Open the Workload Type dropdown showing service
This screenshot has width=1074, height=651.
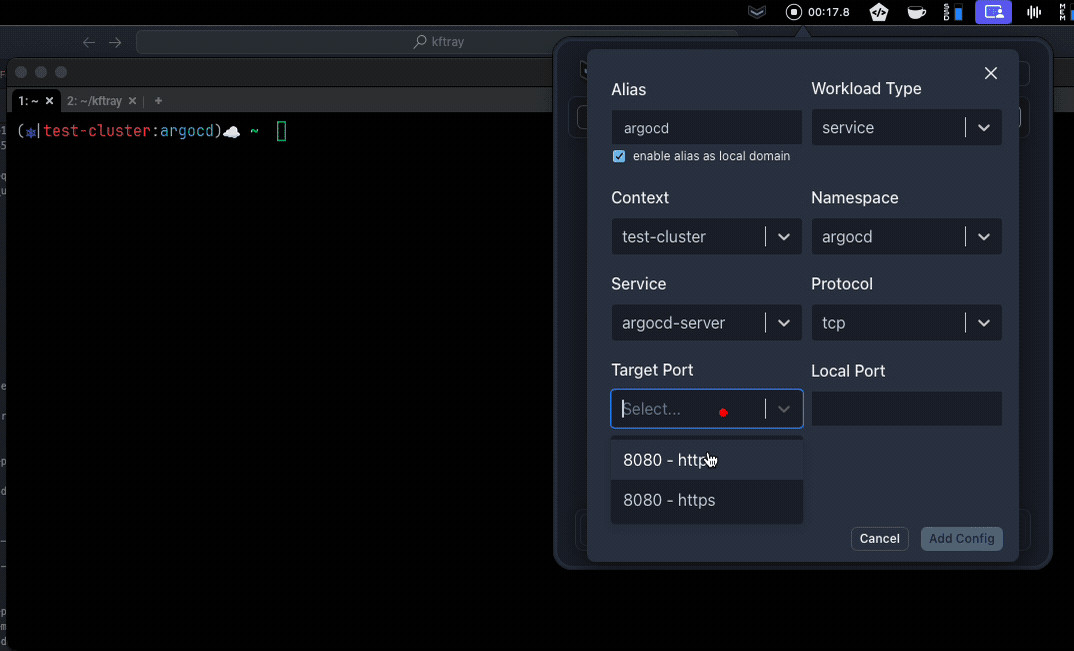(906, 127)
